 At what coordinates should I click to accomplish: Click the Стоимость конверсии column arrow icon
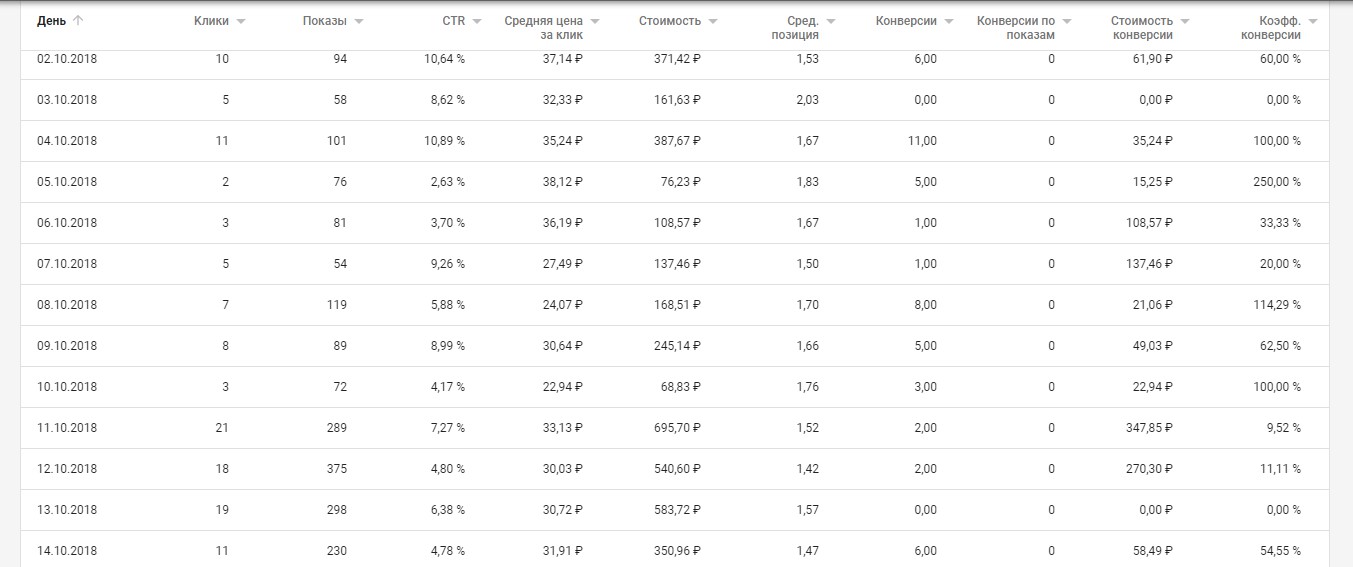[x=1185, y=21]
